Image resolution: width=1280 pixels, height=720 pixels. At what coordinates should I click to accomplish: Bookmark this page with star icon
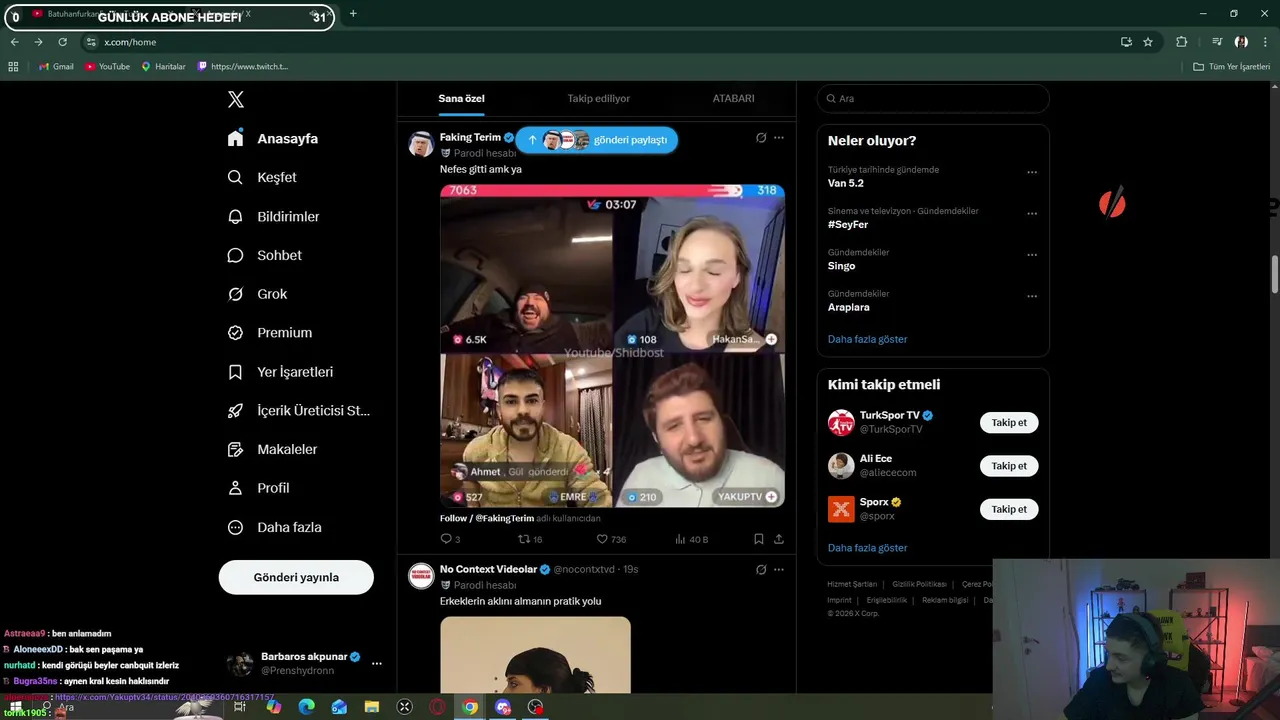pos(1148,42)
